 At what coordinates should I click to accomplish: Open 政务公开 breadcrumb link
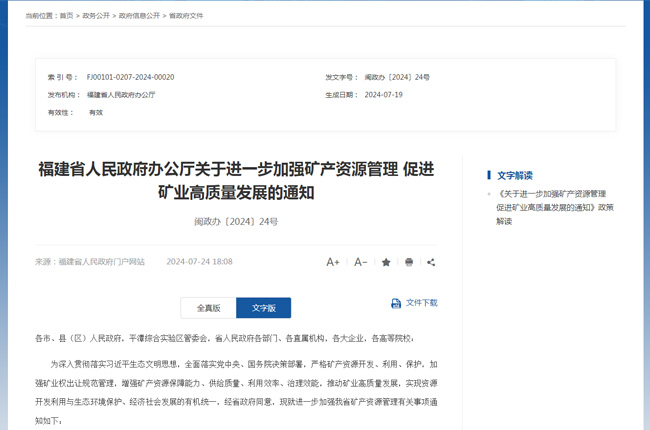click(x=97, y=16)
